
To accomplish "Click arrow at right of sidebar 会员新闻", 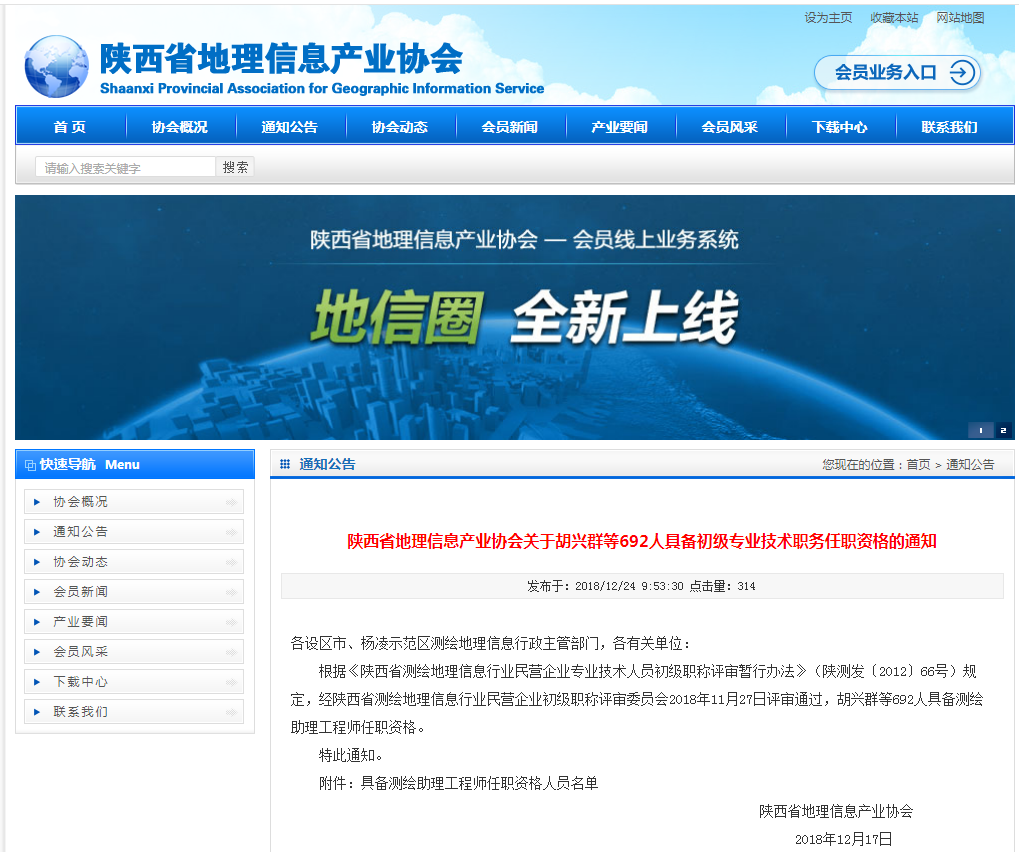I will (231, 591).
